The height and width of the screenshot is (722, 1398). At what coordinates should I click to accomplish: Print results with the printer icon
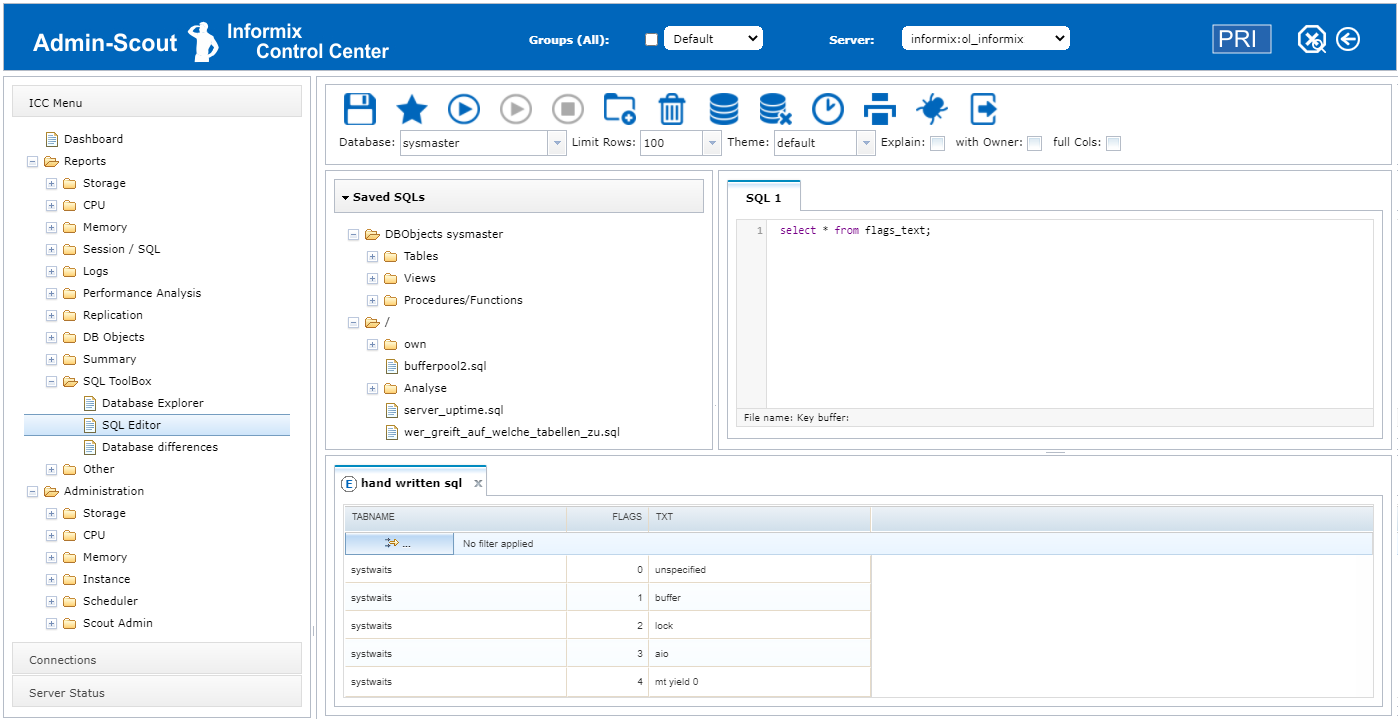[879, 109]
